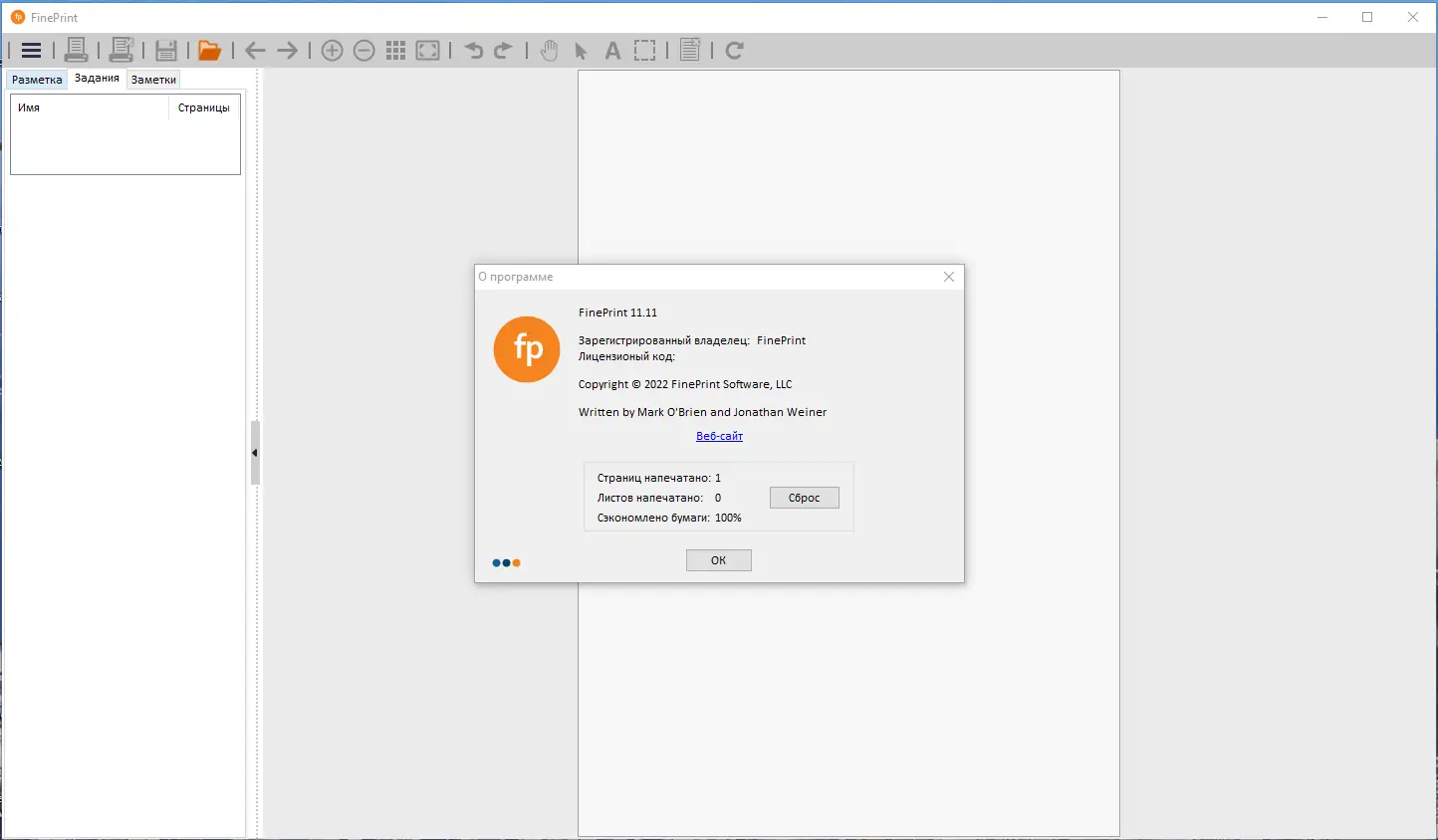Click the Зарегистрированный владелец line
This screenshot has height=840, width=1438.
pyautogui.click(x=692, y=340)
